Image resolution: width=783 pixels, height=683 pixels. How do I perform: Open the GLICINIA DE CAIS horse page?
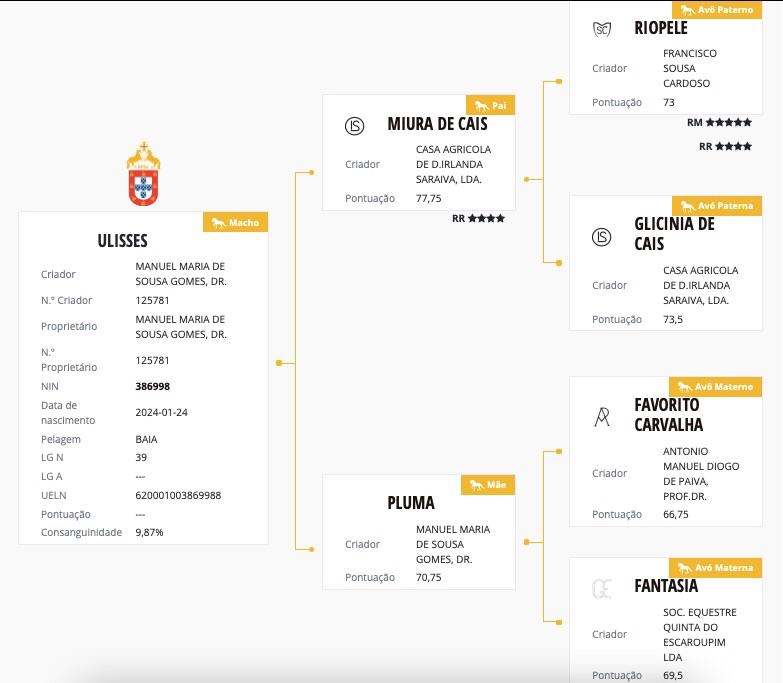pos(674,234)
